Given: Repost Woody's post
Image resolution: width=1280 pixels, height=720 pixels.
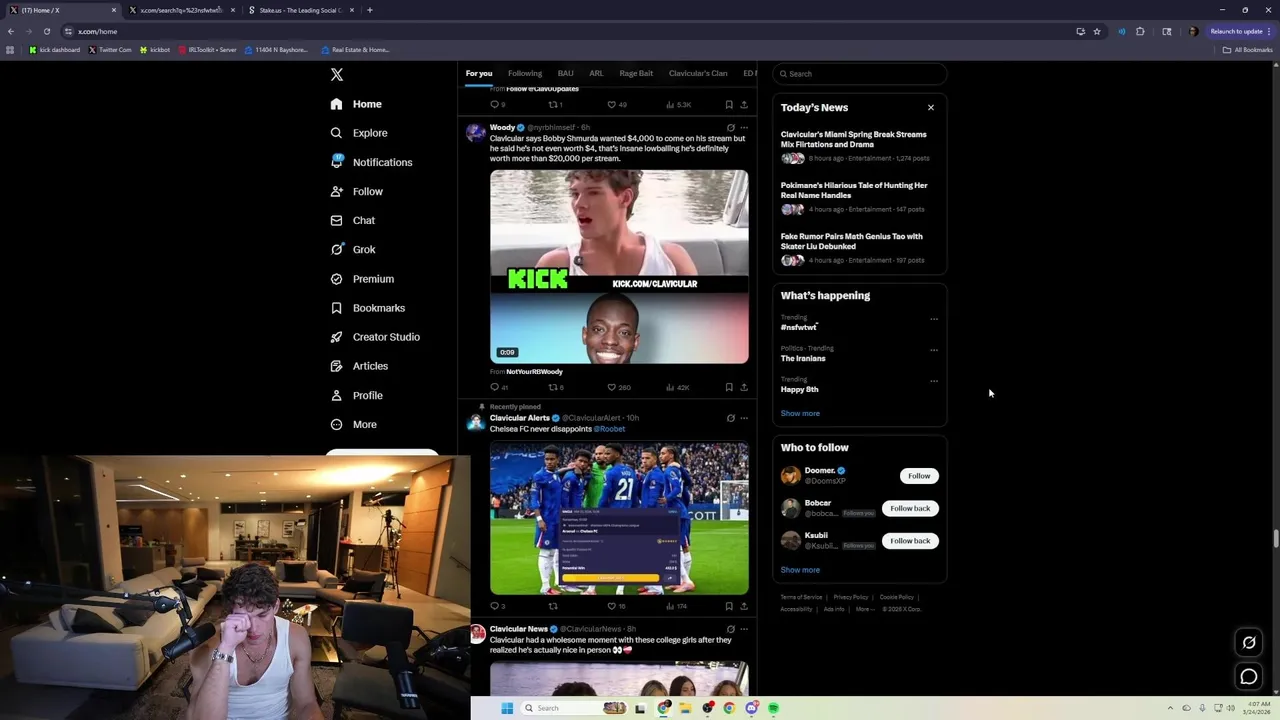Looking at the screenshot, I should click(x=556, y=387).
